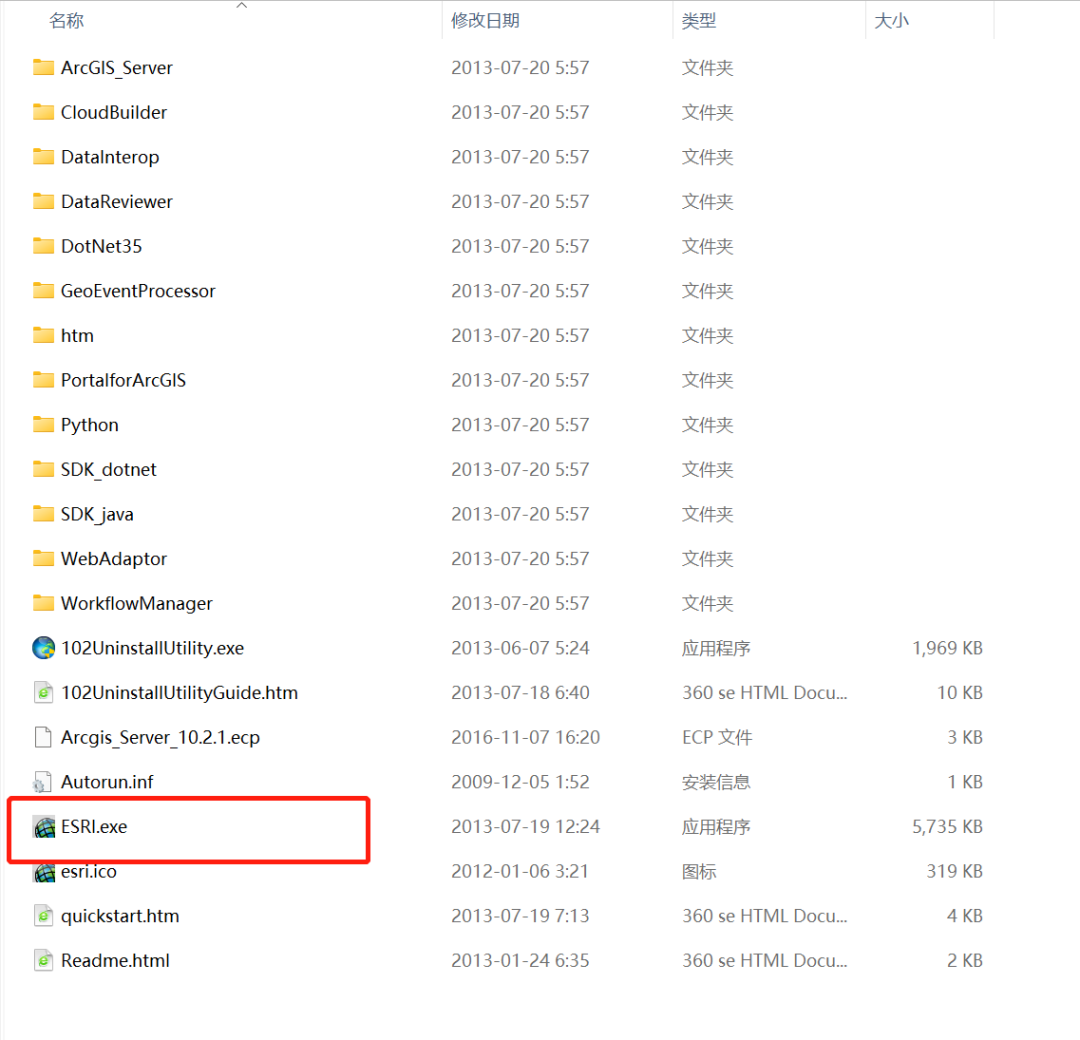The width and height of the screenshot is (1080, 1040).
Task: Sort by the 类型 column header
Action: 699,21
